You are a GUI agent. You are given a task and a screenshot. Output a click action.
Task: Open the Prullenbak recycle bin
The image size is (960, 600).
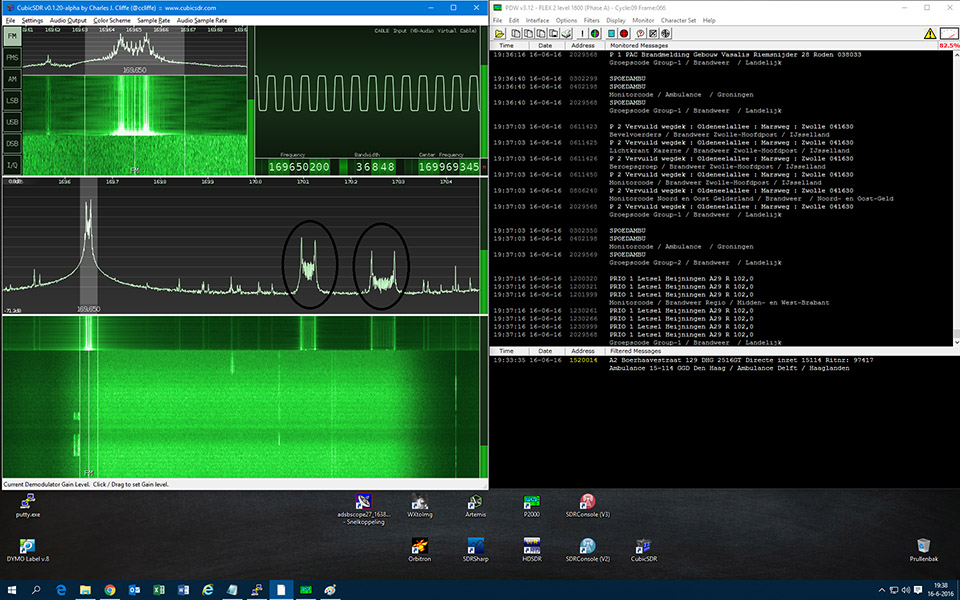[924, 550]
